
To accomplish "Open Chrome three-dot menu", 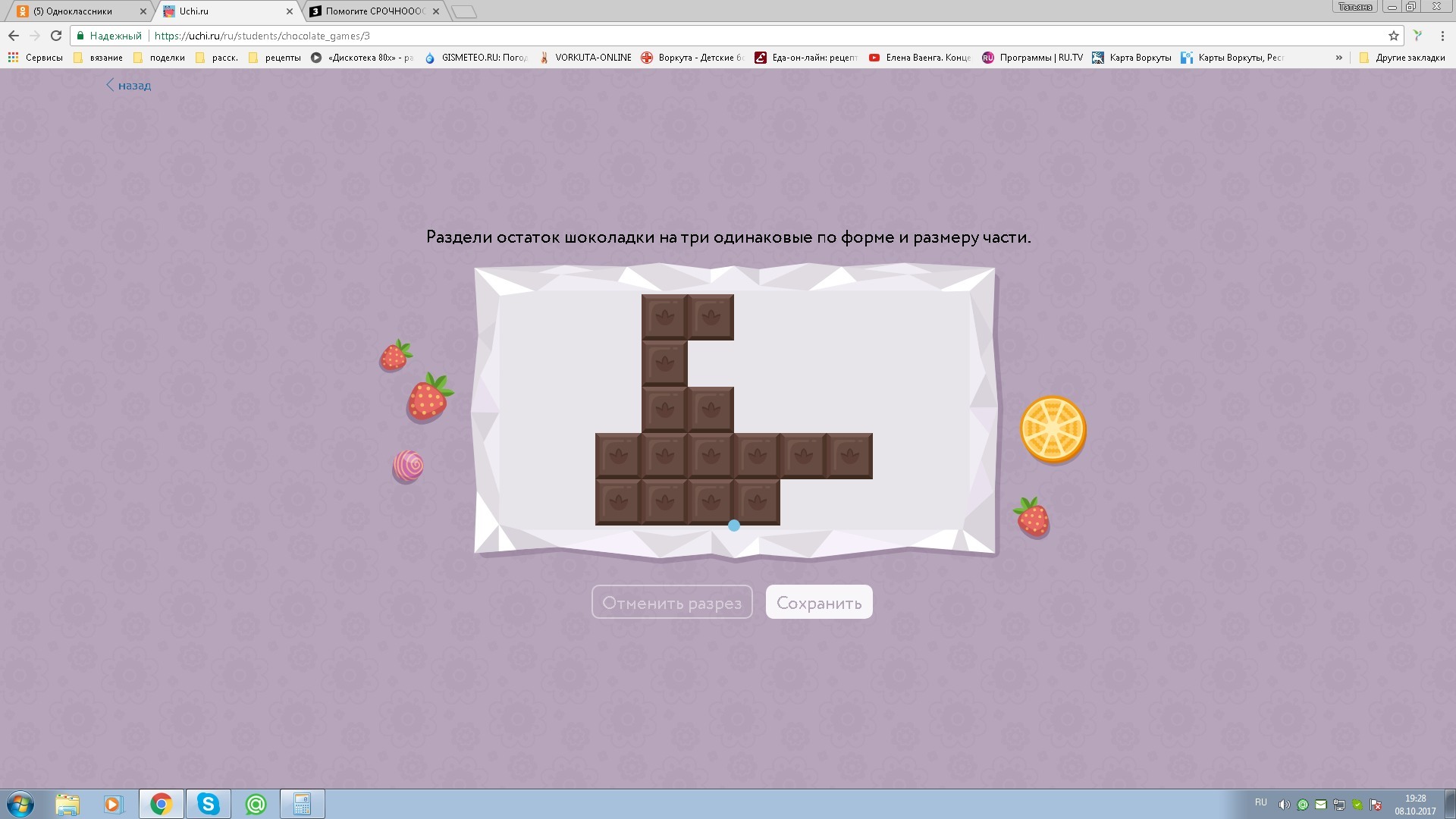I will click(x=1442, y=36).
